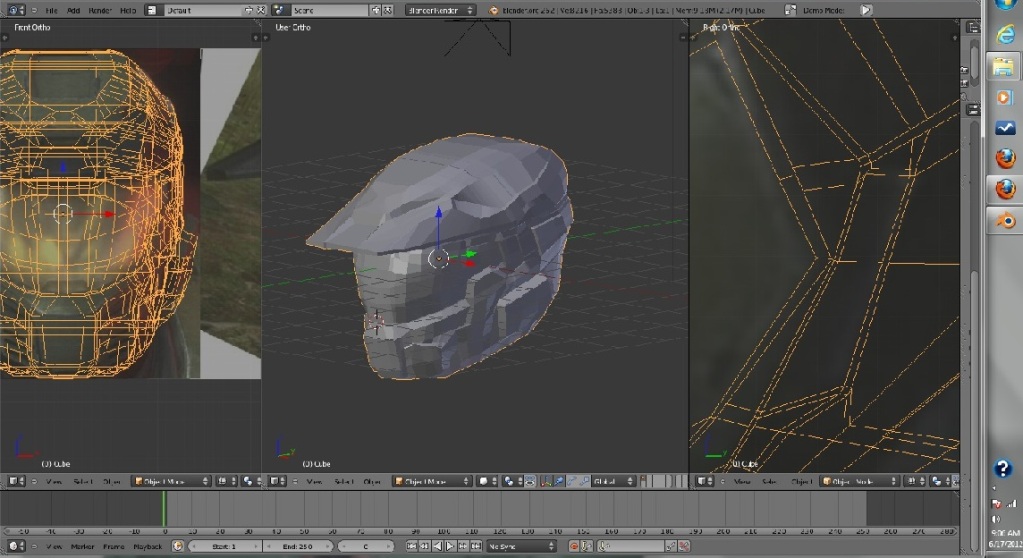1023x558 pixels.
Task: Add a new screen layout with plus button
Action: 249,10
